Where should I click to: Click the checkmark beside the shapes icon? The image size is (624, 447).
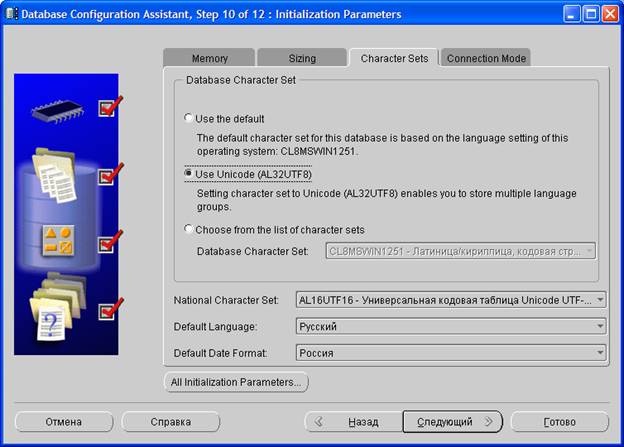tap(109, 242)
